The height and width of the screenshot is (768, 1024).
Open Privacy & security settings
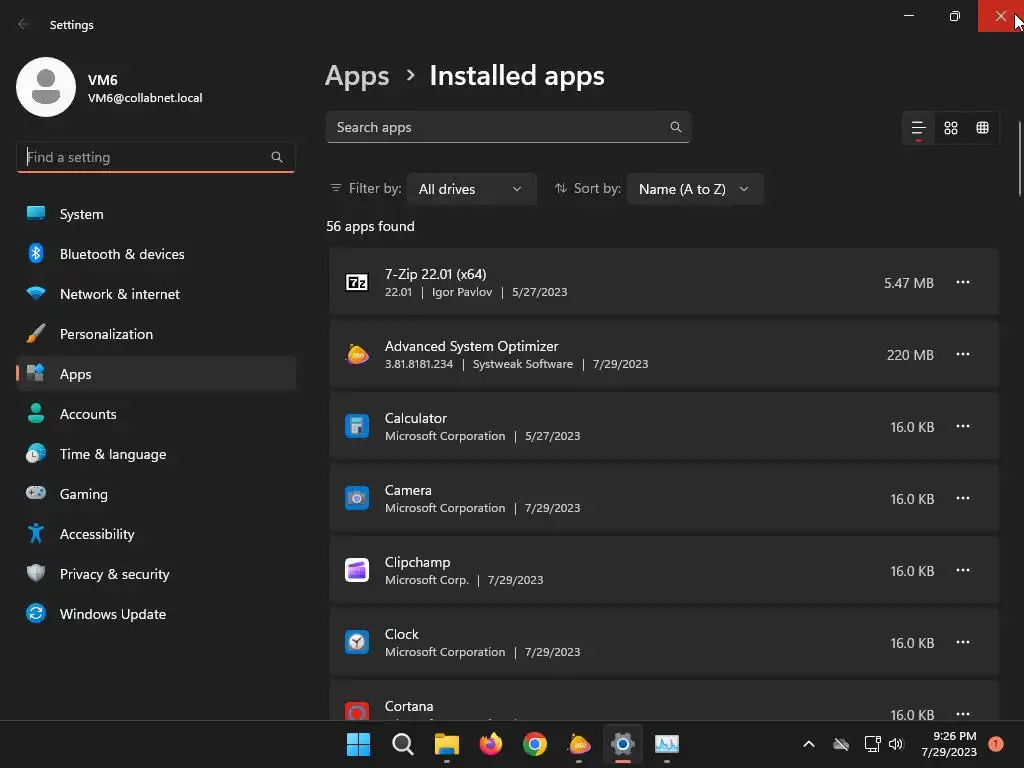click(114, 574)
